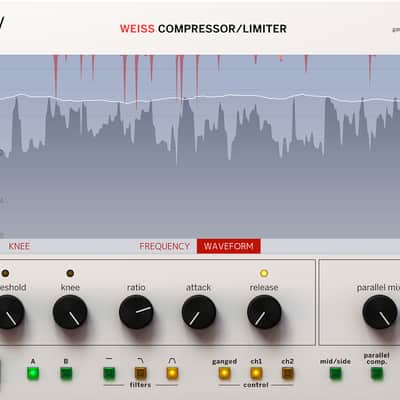Viewport: 400px width, 400px height.
Task: Click the ratio label
Action: (136, 287)
